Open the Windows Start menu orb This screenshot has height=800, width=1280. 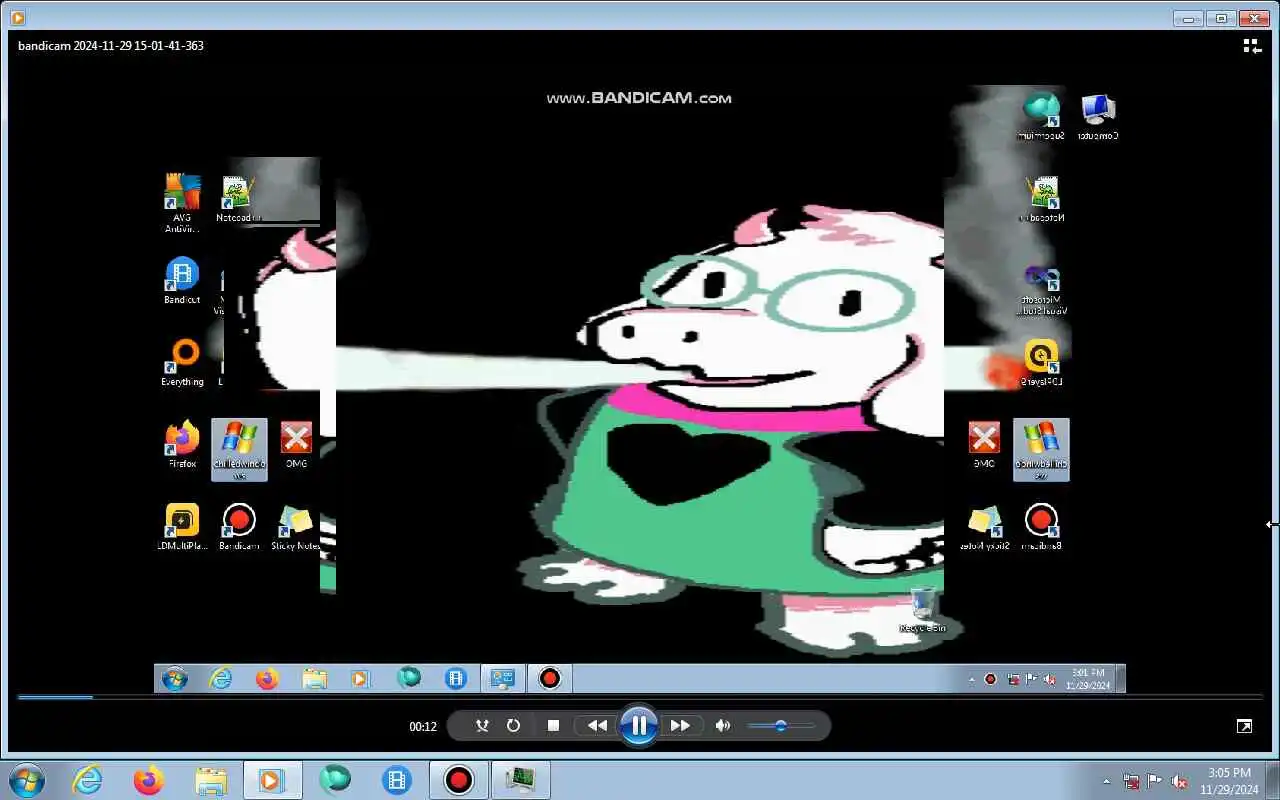pos(26,780)
